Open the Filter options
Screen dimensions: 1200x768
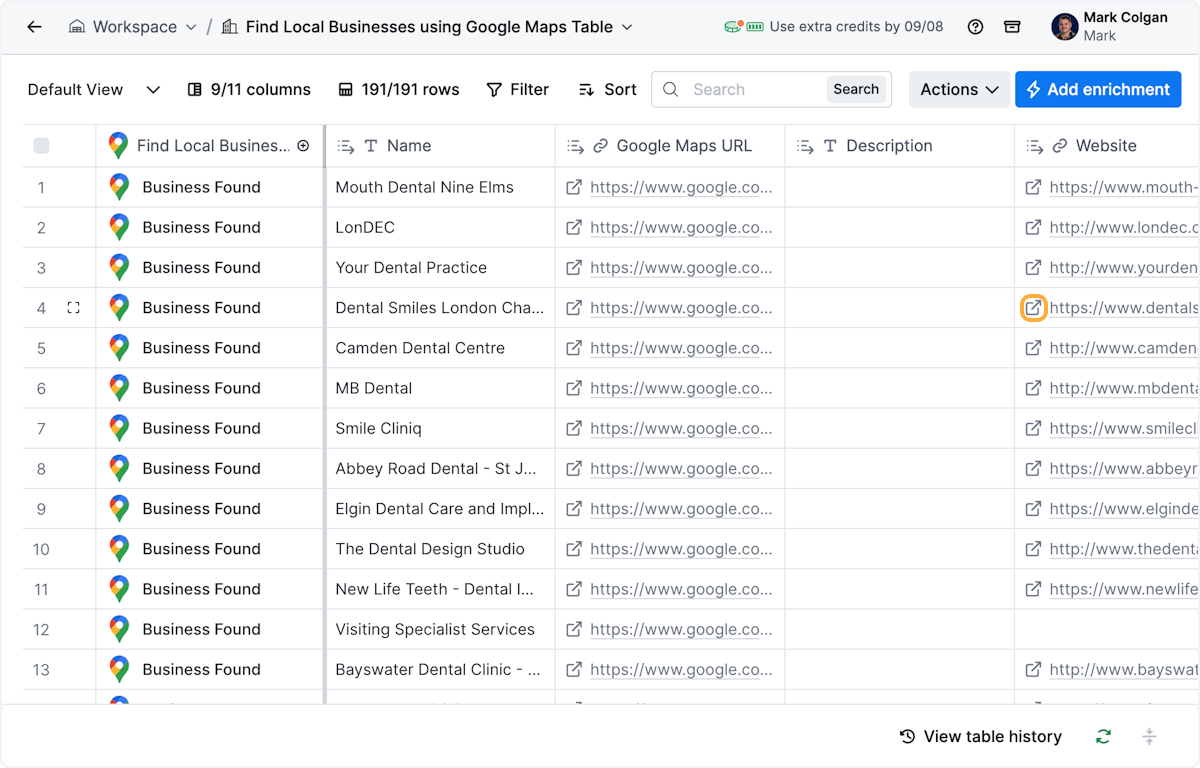[517, 89]
